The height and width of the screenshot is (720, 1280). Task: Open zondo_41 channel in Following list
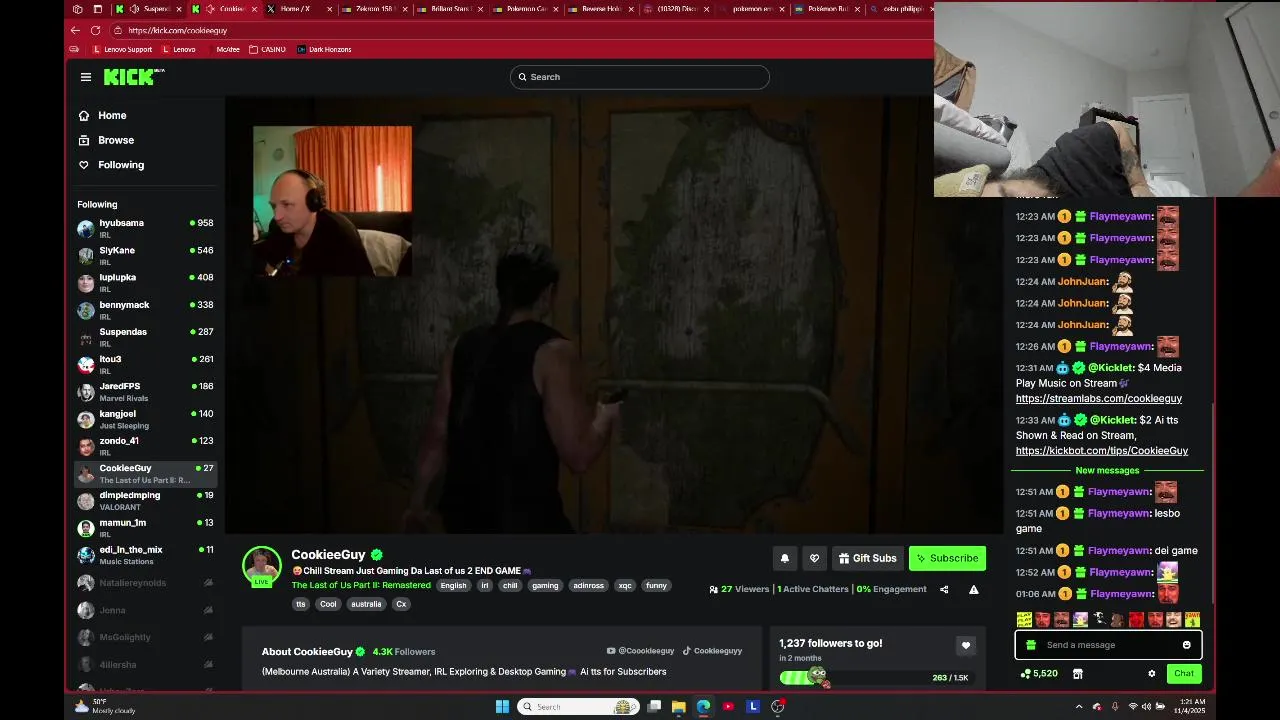146,446
